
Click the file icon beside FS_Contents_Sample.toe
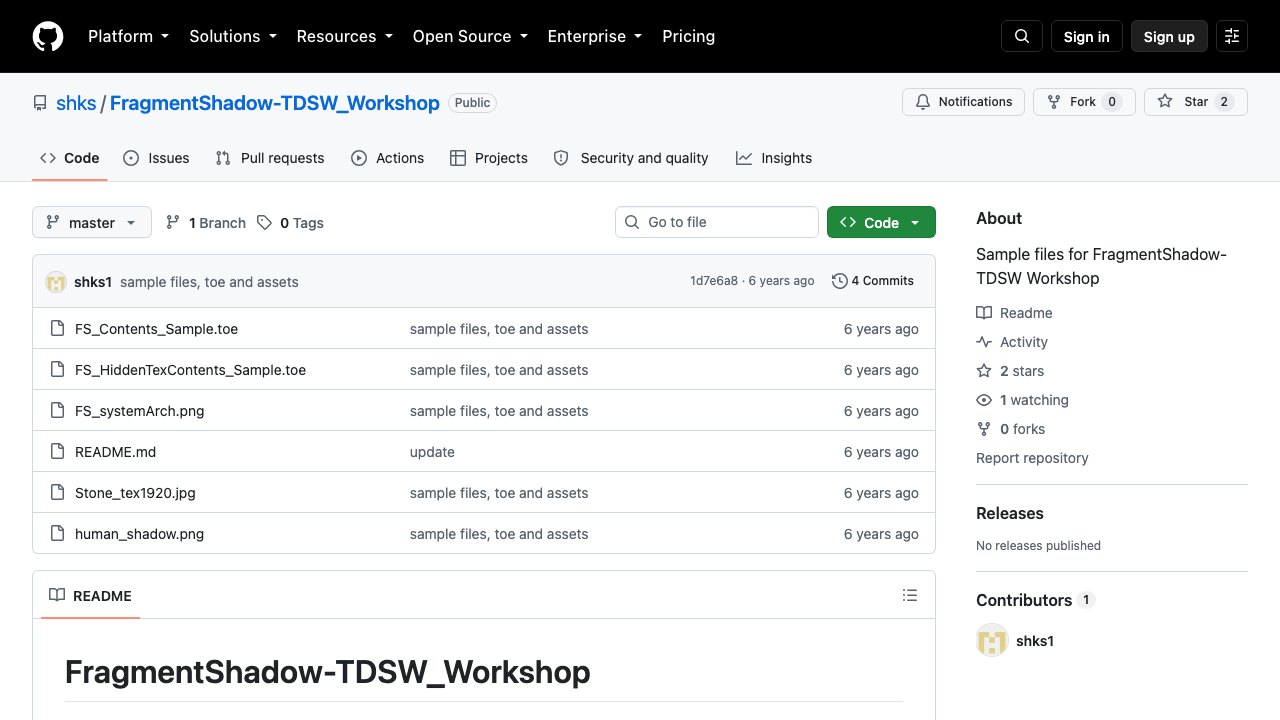point(57,329)
